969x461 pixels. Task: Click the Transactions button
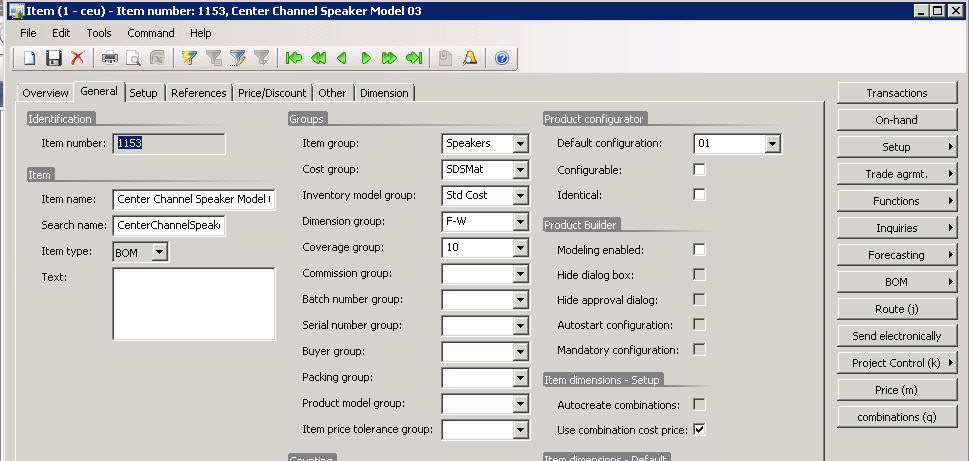(896, 93)
